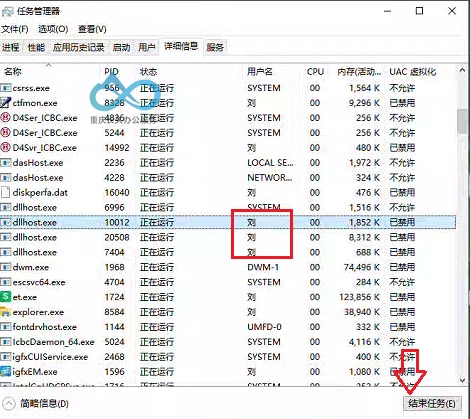The height and width of the screenshot is (419, 470).
Task: Switch to the 服务 tab
Action: pyautogui.click(x=215, y=47)
